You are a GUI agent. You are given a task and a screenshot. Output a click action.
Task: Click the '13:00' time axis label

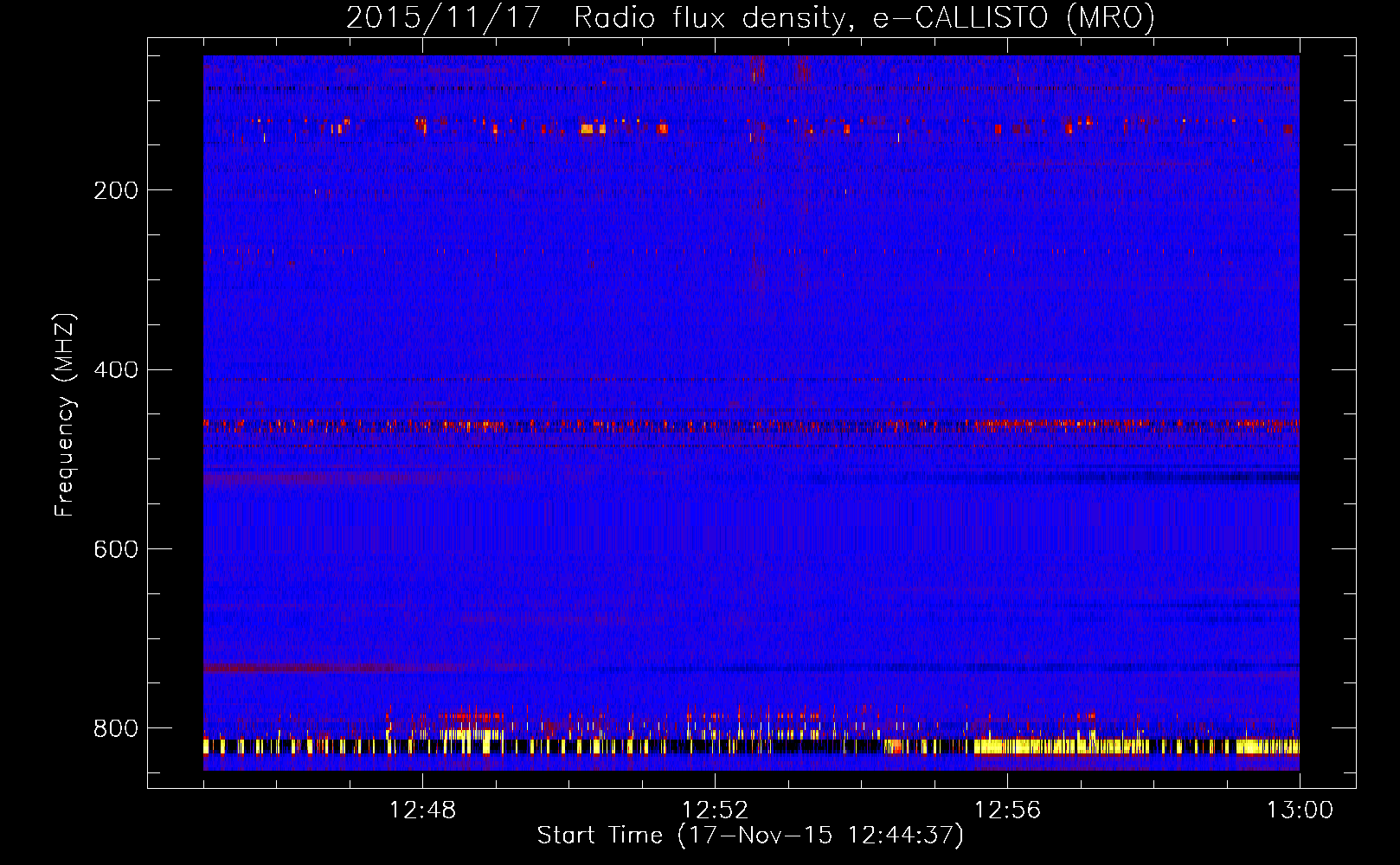(1300, 811)
